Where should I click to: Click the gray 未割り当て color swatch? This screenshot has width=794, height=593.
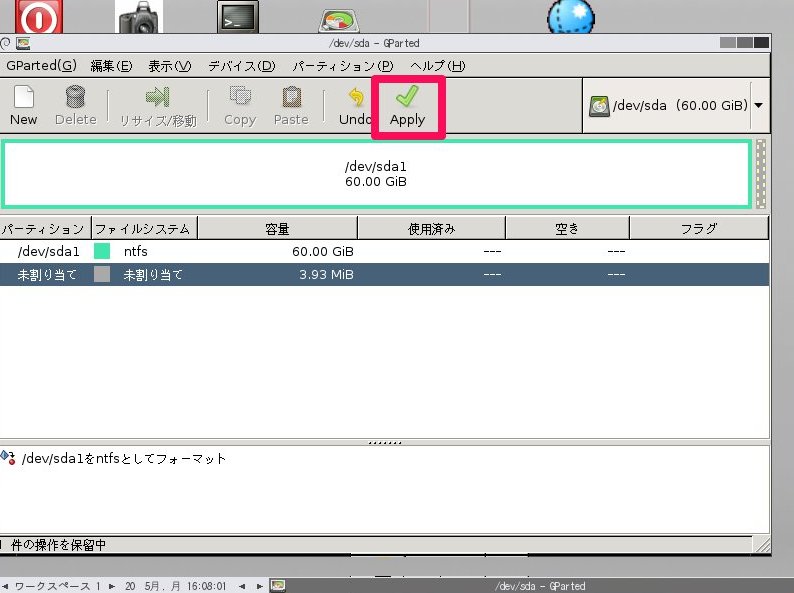click(102, 274)
